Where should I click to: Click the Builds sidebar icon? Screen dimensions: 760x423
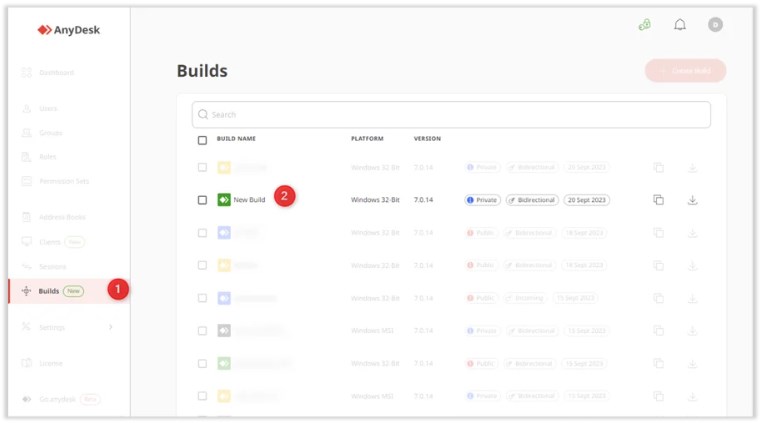tap(26, 291)
